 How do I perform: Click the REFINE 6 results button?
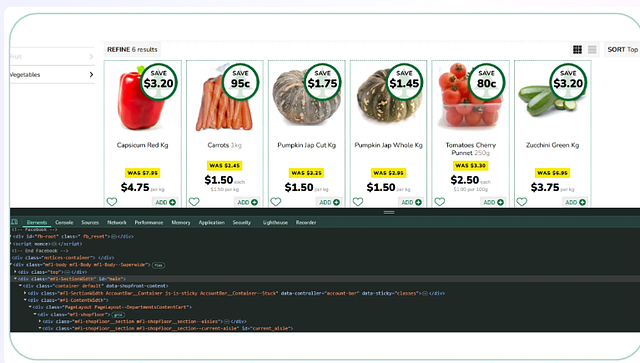pos(132,49)
